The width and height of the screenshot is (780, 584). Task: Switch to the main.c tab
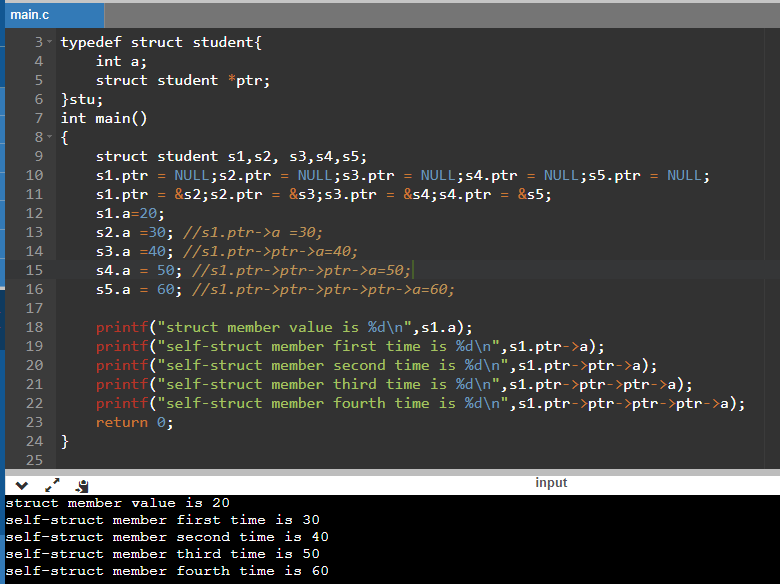tap(54, 15)
